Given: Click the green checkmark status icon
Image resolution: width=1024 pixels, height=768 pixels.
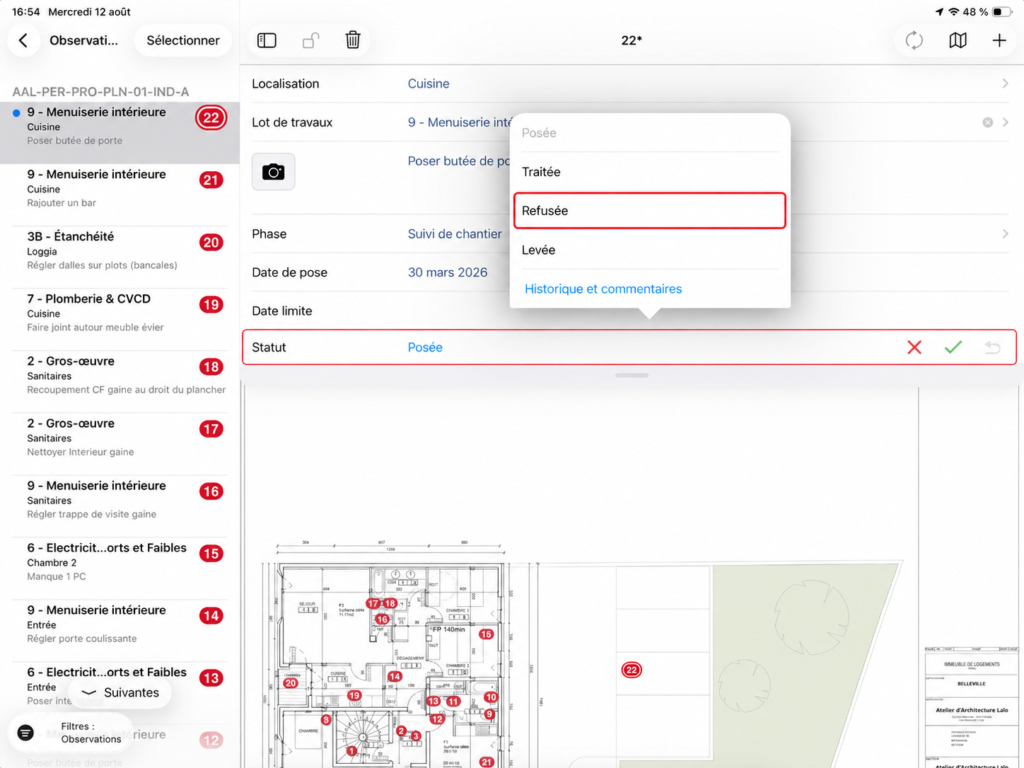Looking at the screenshot, I should pyautogui.click(x=953, y=347).
